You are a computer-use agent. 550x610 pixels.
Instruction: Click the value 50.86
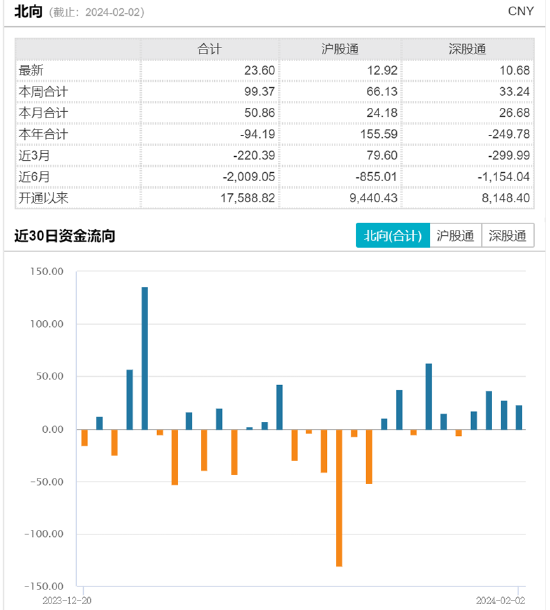259,113
